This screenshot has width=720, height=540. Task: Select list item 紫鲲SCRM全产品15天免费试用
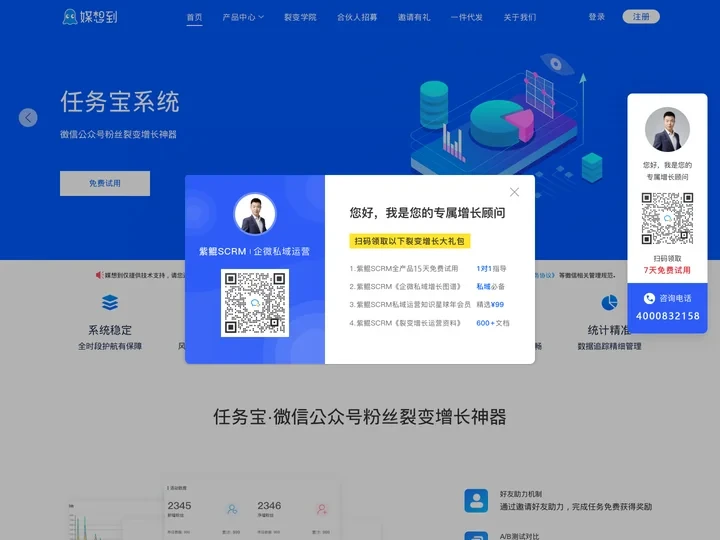404,268
